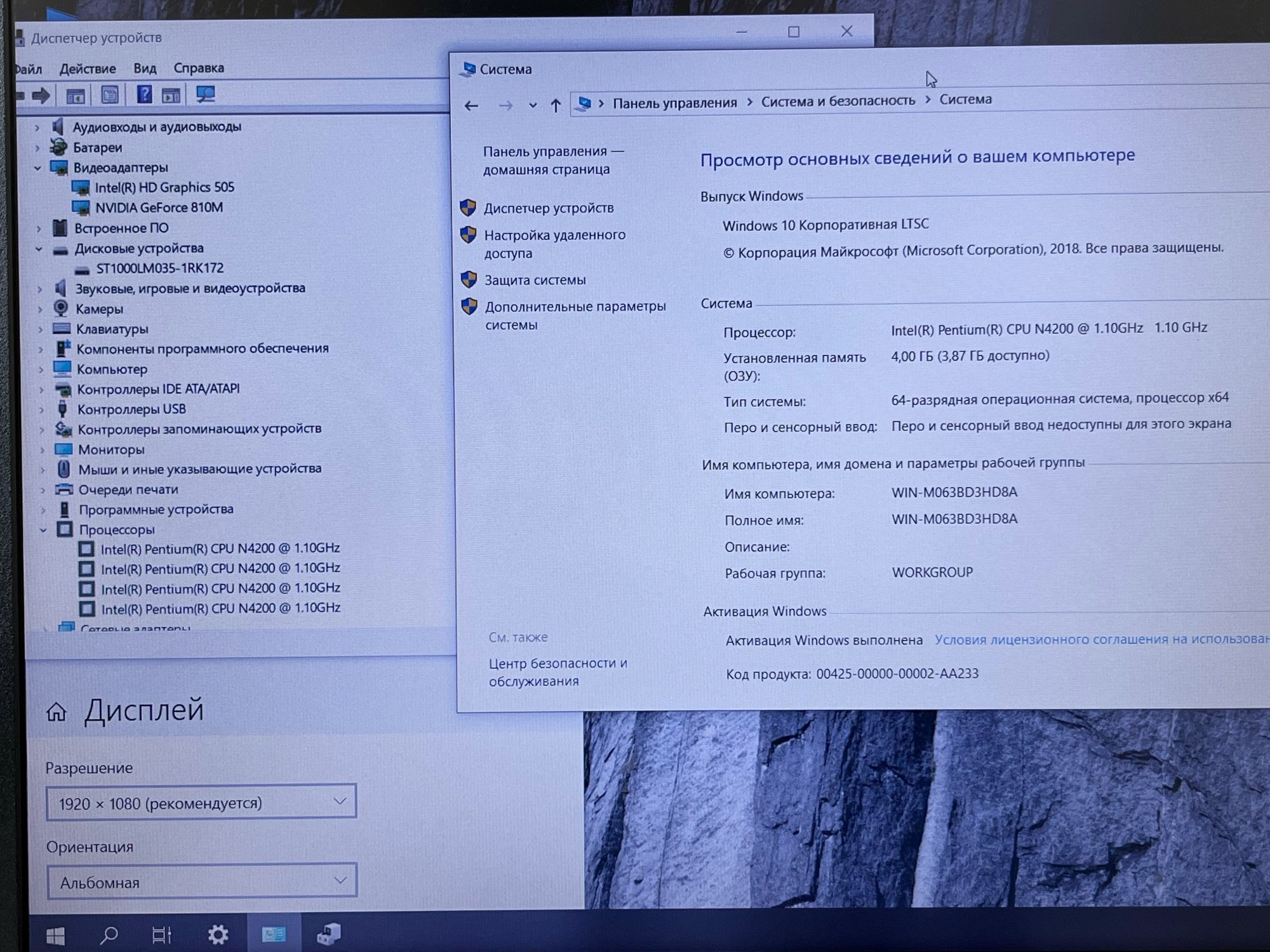Open the Разрешение 1920 × 1080 dropdown
Image resolution: width=1270 pixels, height=952 pixels.
(x=201, y=803)
